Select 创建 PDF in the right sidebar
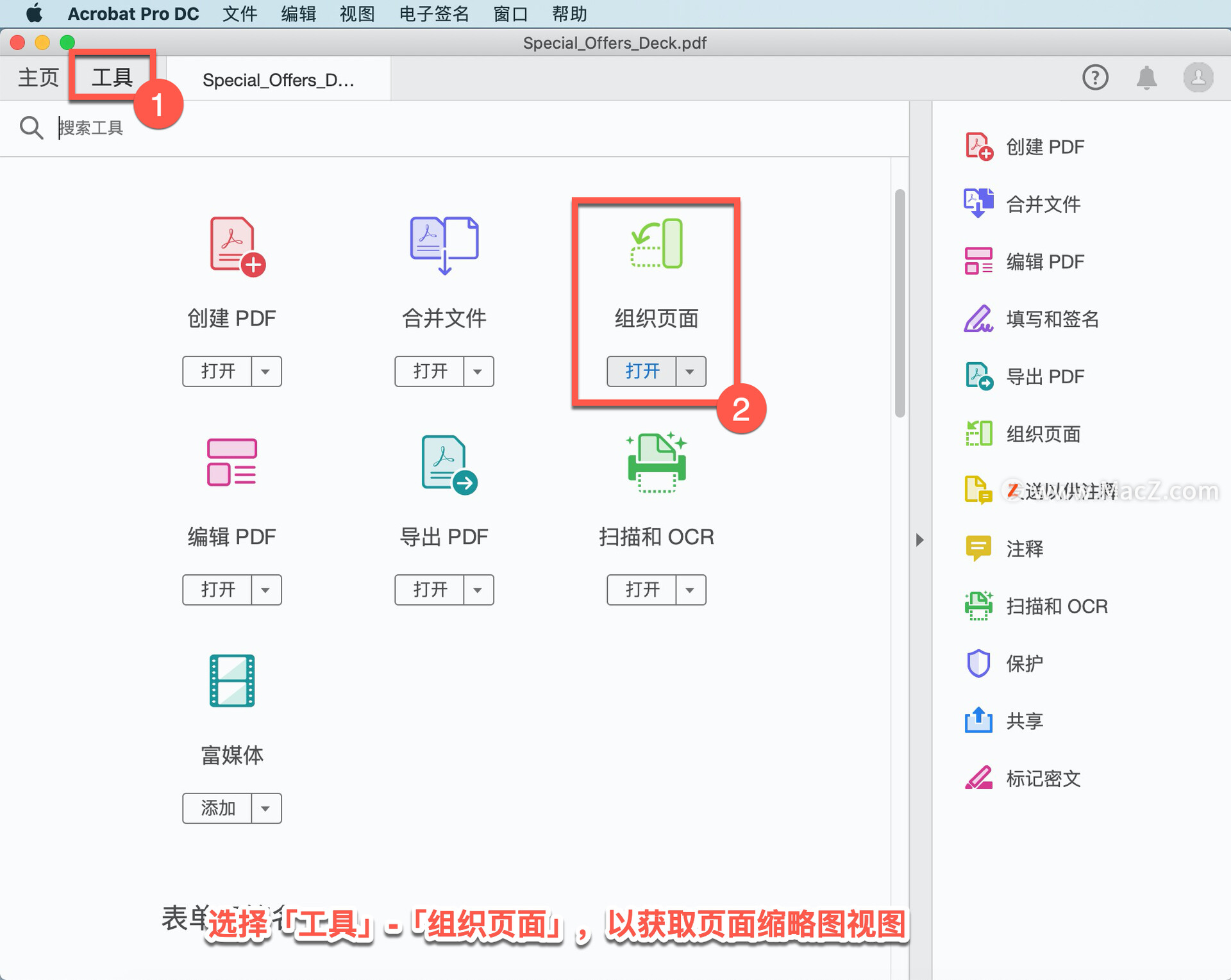This screenshot has width=1231, height=980. pyautogui.click(x=1025, y=147)
